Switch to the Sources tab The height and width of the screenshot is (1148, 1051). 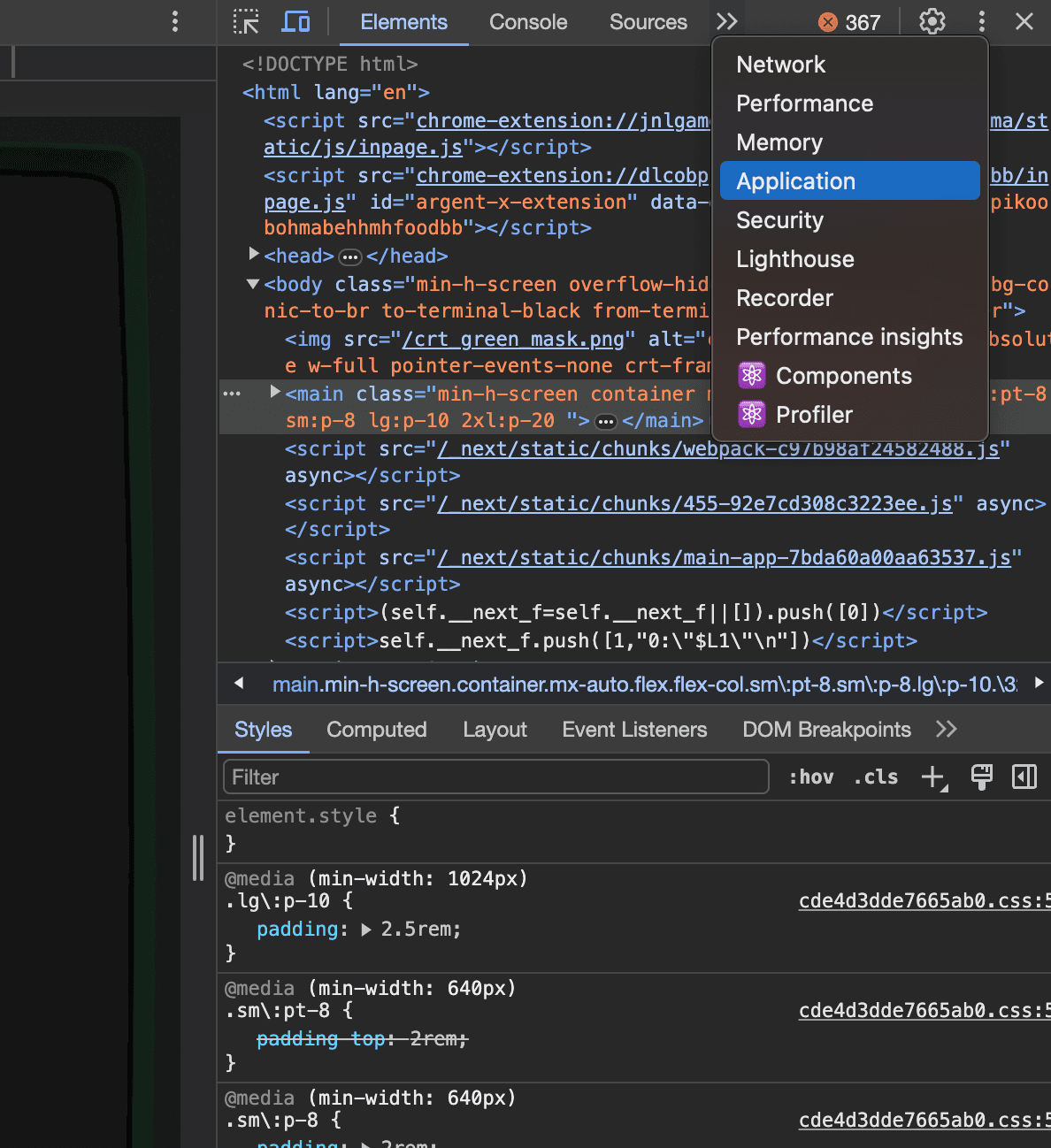(x=648, y=22)
